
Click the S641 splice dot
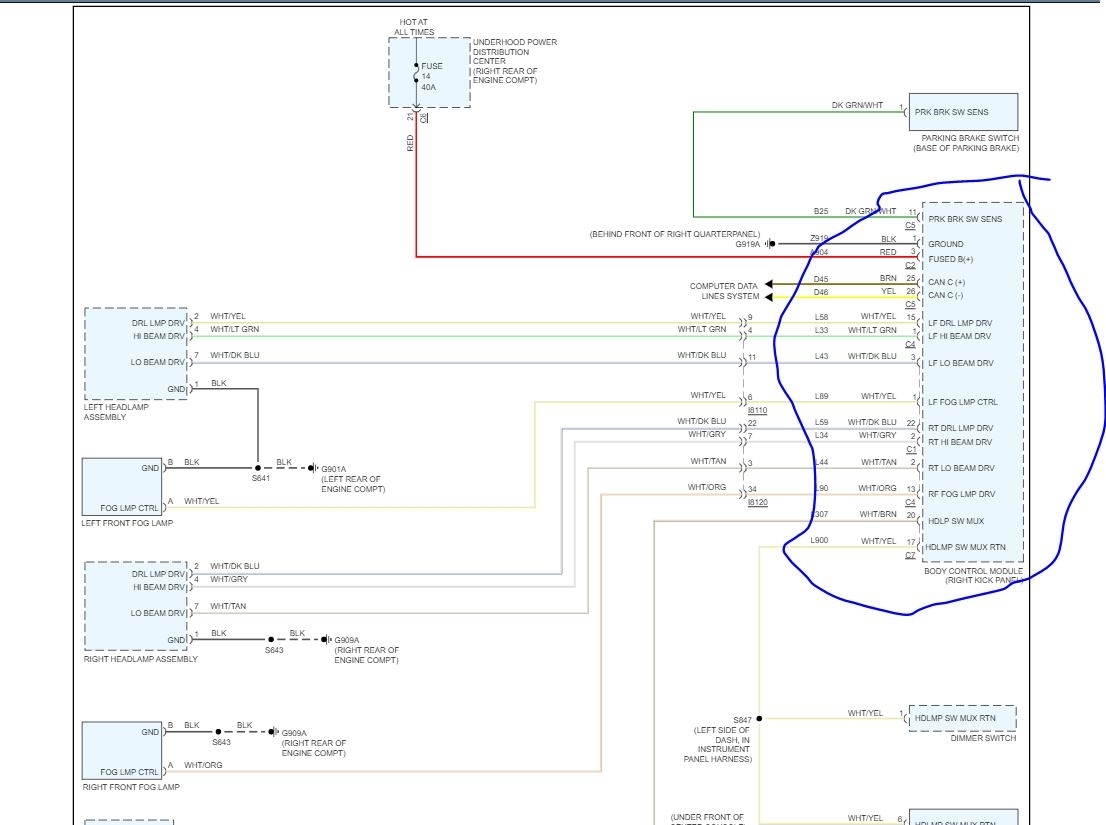(258, 468)
